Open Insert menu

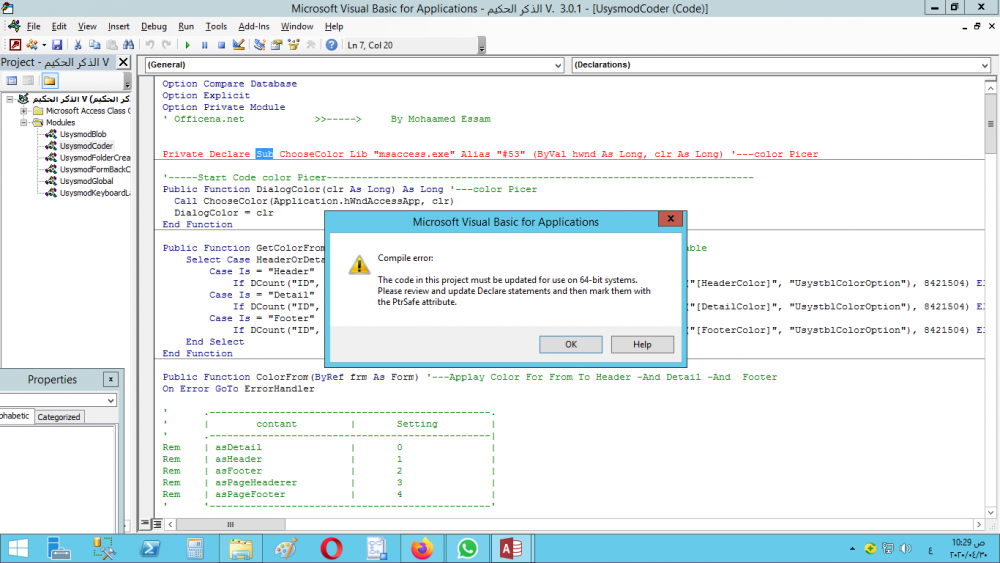click(119, 26)
